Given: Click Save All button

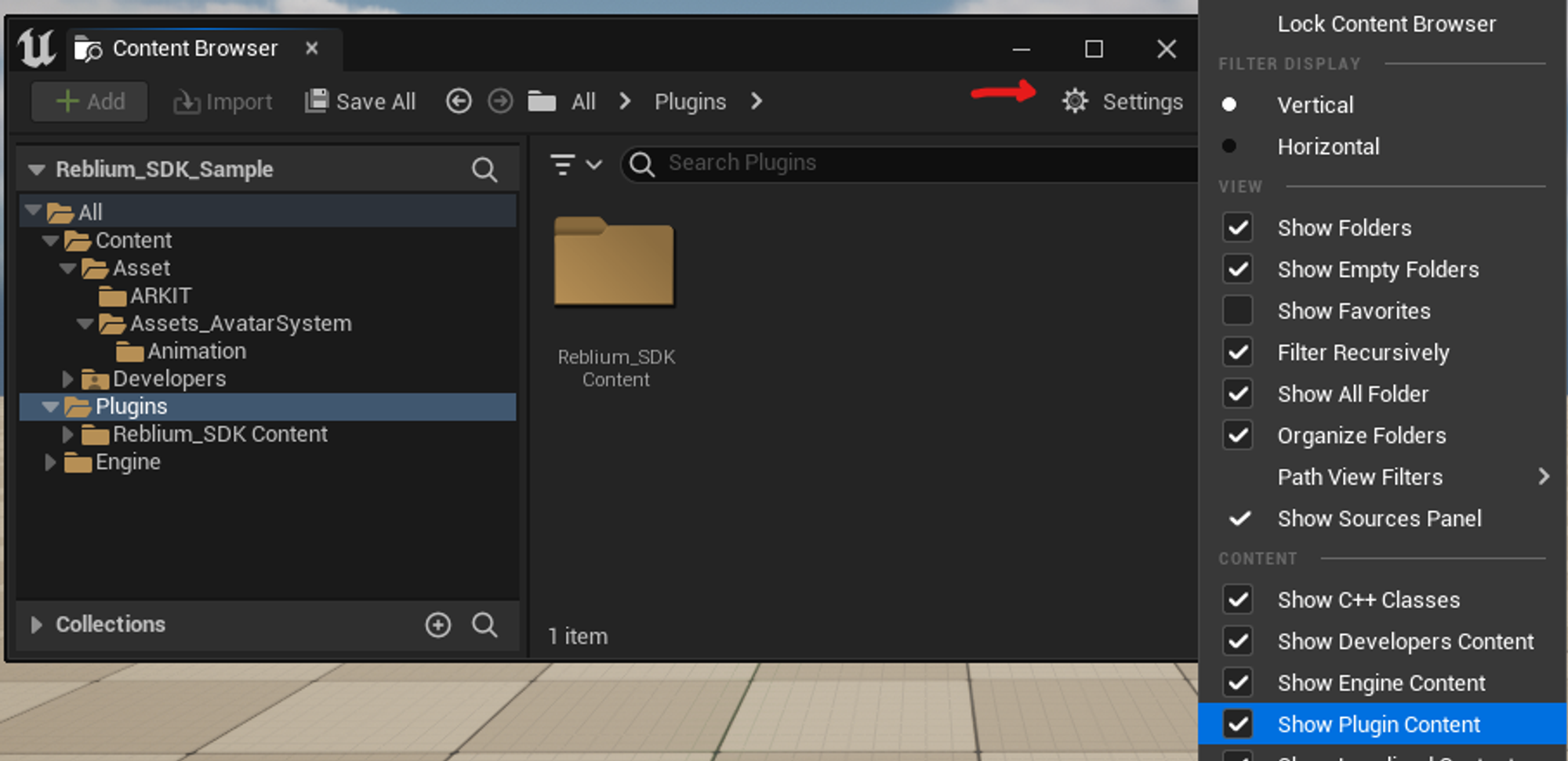Looking at the screenshot, I should coord(360,101).
